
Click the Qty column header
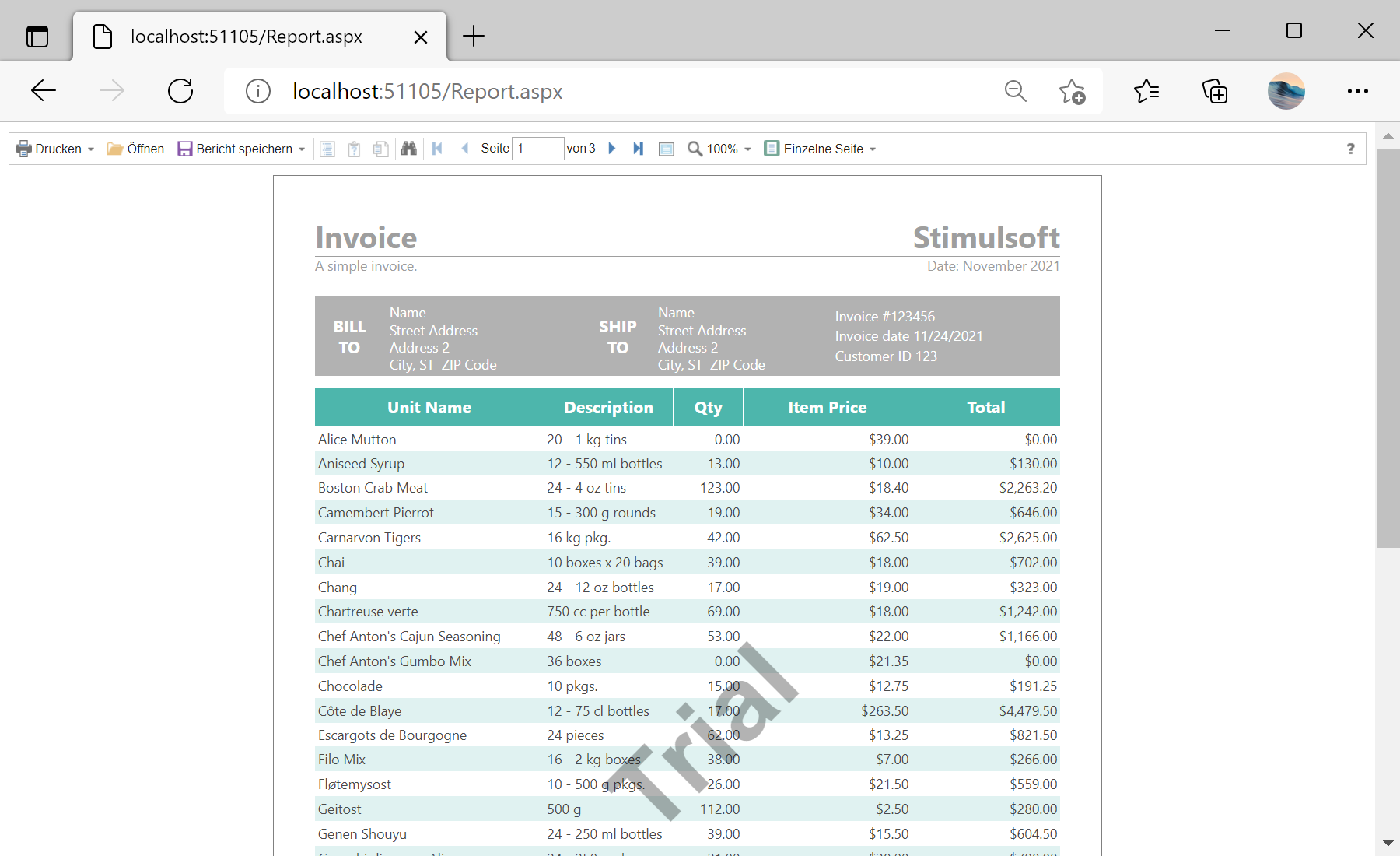point(709,407)
